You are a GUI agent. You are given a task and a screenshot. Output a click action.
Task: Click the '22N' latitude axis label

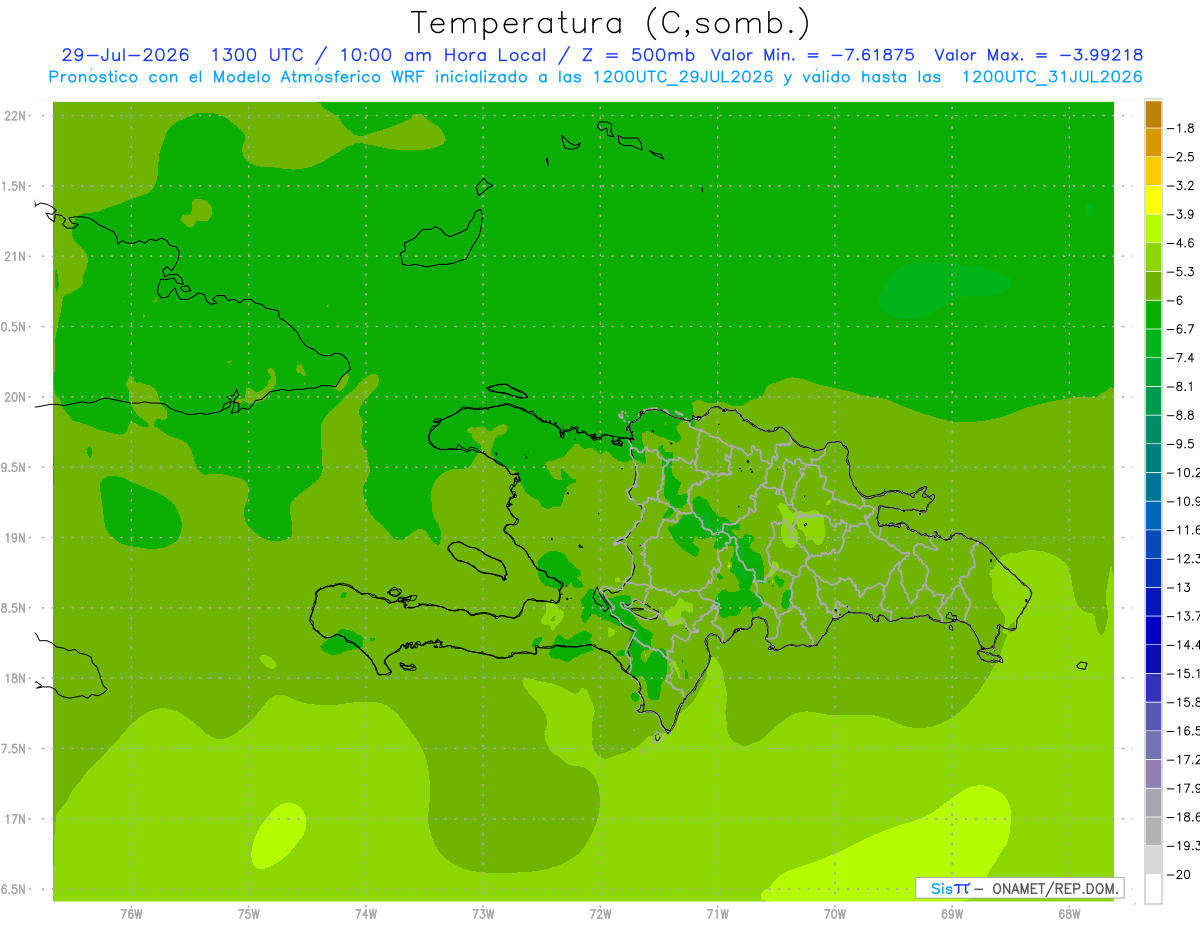(16, 116)
